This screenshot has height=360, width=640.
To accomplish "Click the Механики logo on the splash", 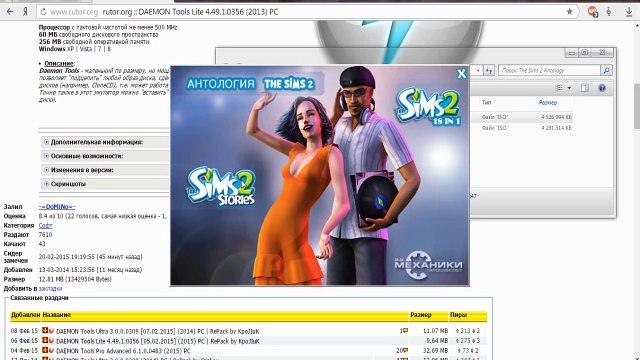I will pos(428,265).
